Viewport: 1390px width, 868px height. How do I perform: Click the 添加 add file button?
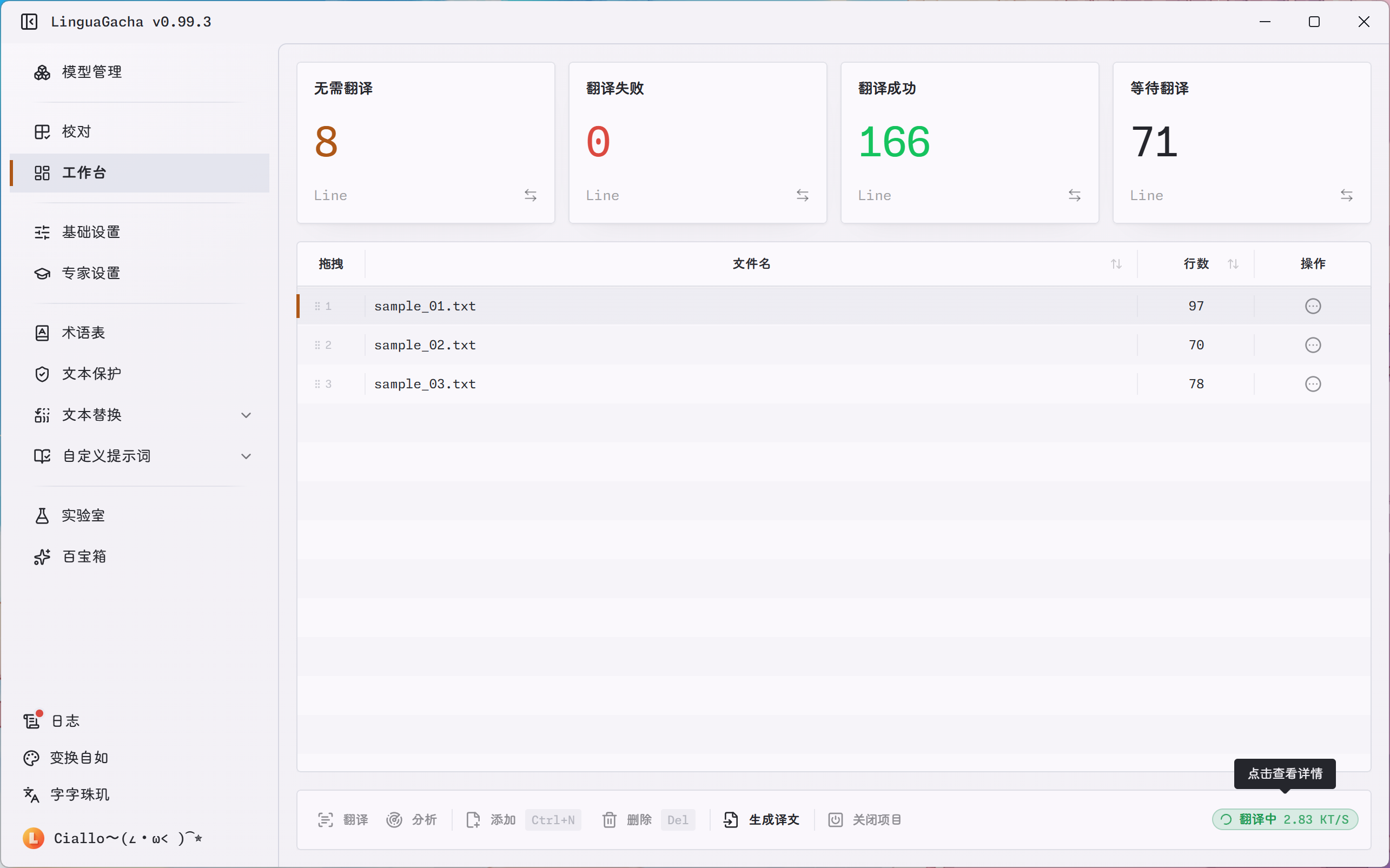point(522,820)
